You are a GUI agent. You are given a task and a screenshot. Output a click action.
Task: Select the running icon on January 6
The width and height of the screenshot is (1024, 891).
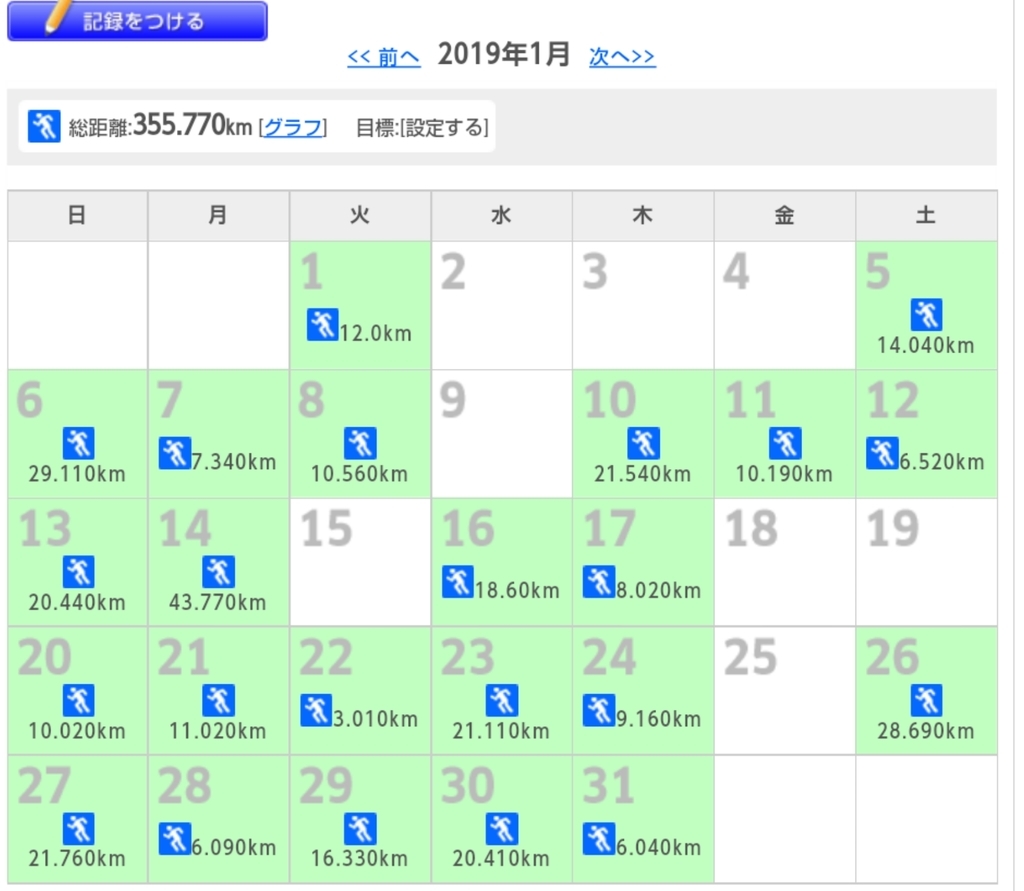point(78,444)
